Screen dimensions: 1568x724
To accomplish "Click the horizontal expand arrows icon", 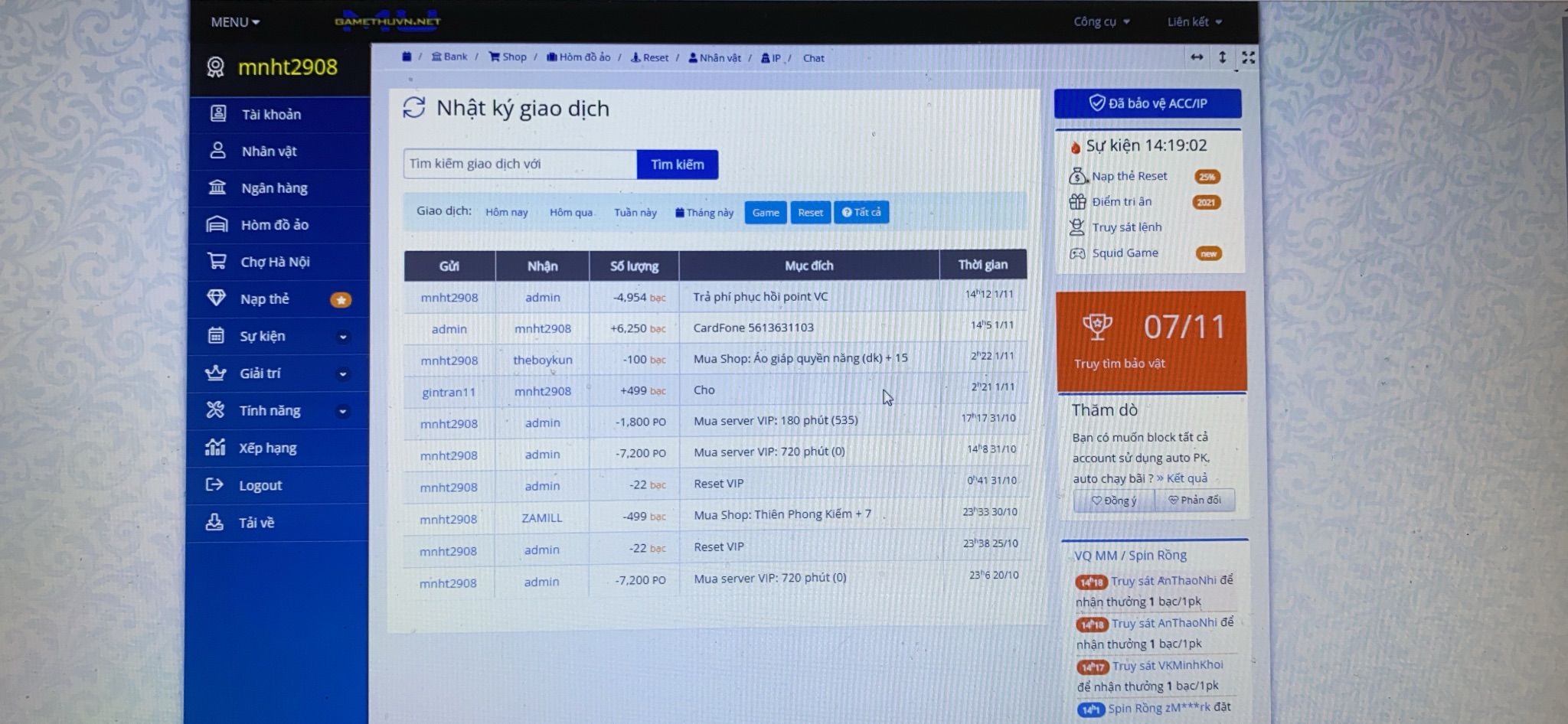I will (1197, 57).
